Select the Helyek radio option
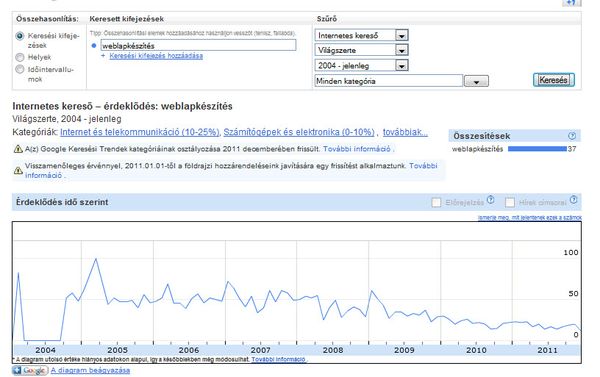Image resolution: width=600 pixels, height=377 pixels. tap(20, 57)
